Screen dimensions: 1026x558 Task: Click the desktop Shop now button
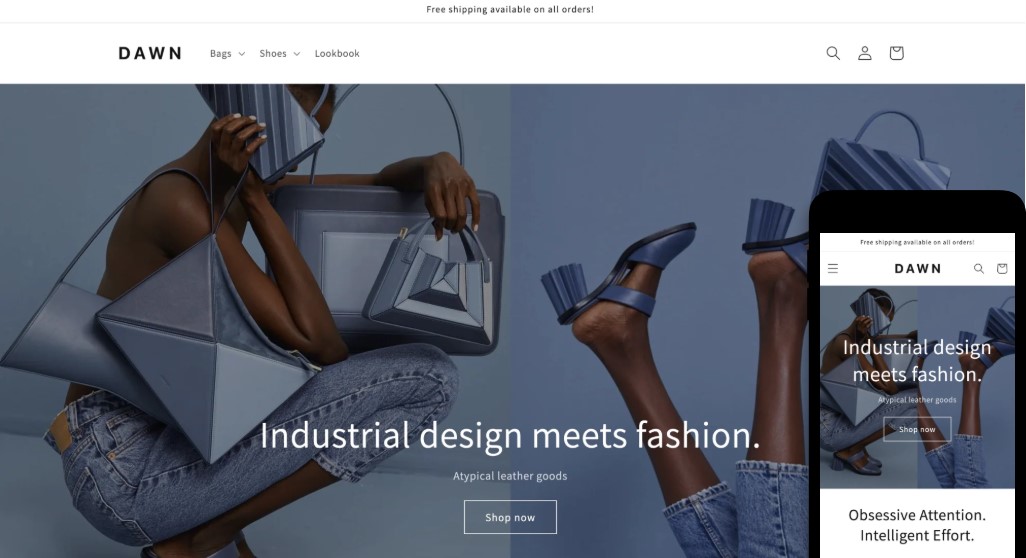[x=510, y=517]
